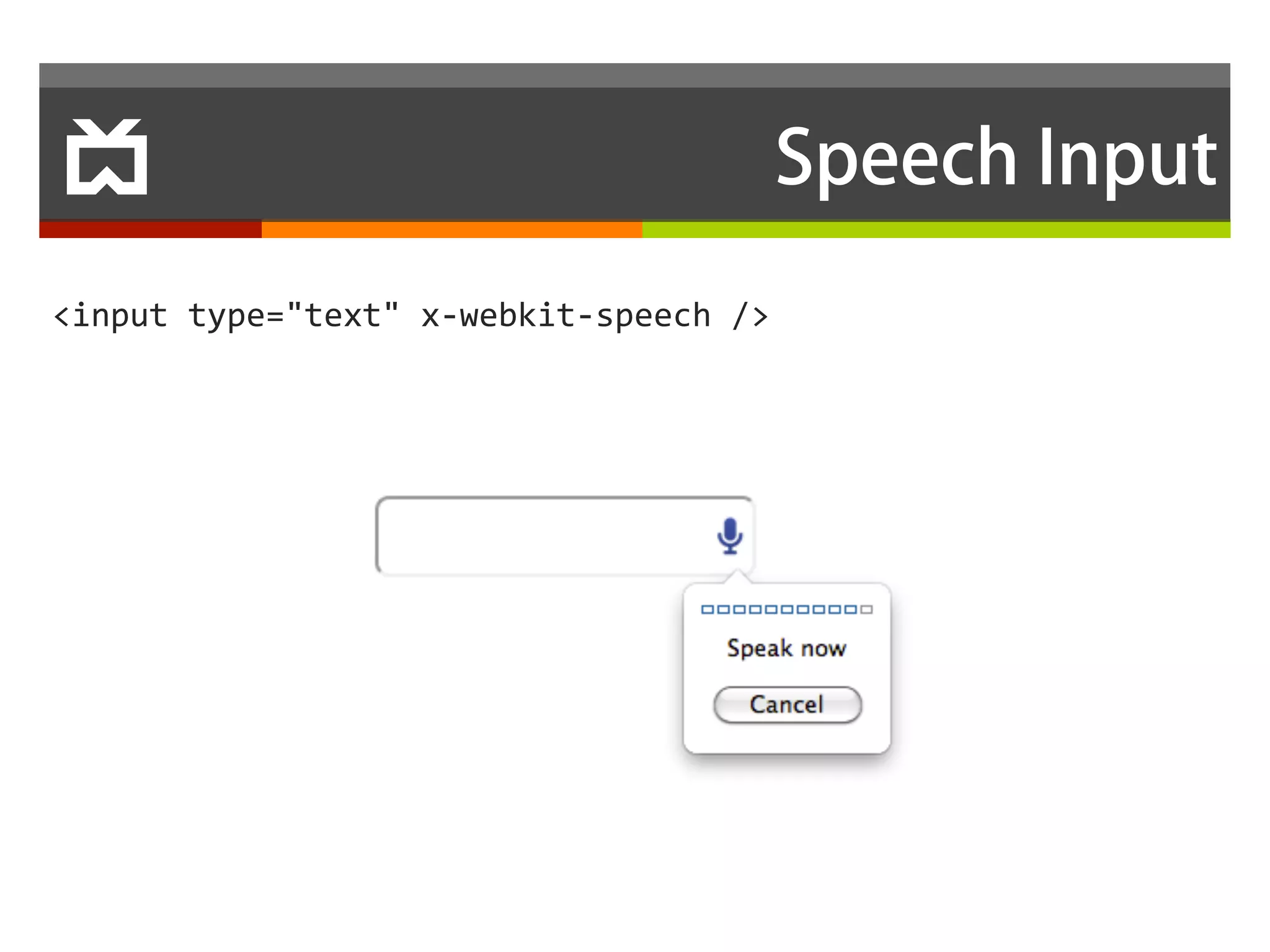
Task: Click the white logo in slide header
Action: 107,156
